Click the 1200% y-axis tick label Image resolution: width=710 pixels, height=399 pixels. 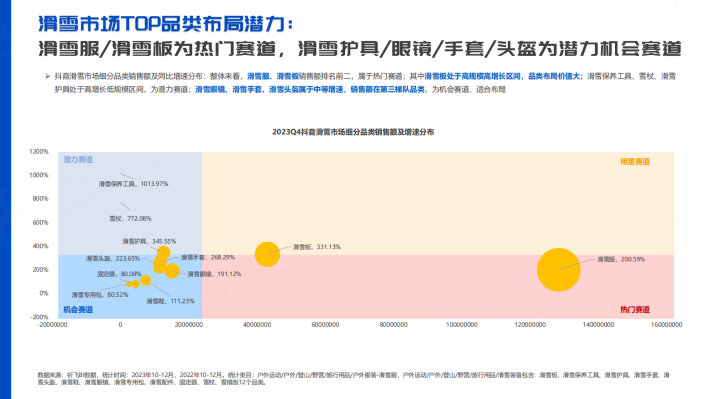coord(38,152)
